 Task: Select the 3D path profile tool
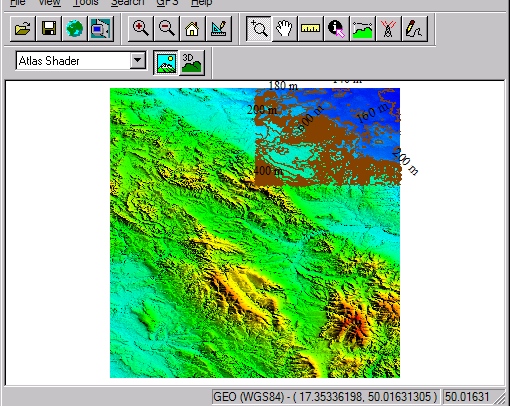click(363, 29)
